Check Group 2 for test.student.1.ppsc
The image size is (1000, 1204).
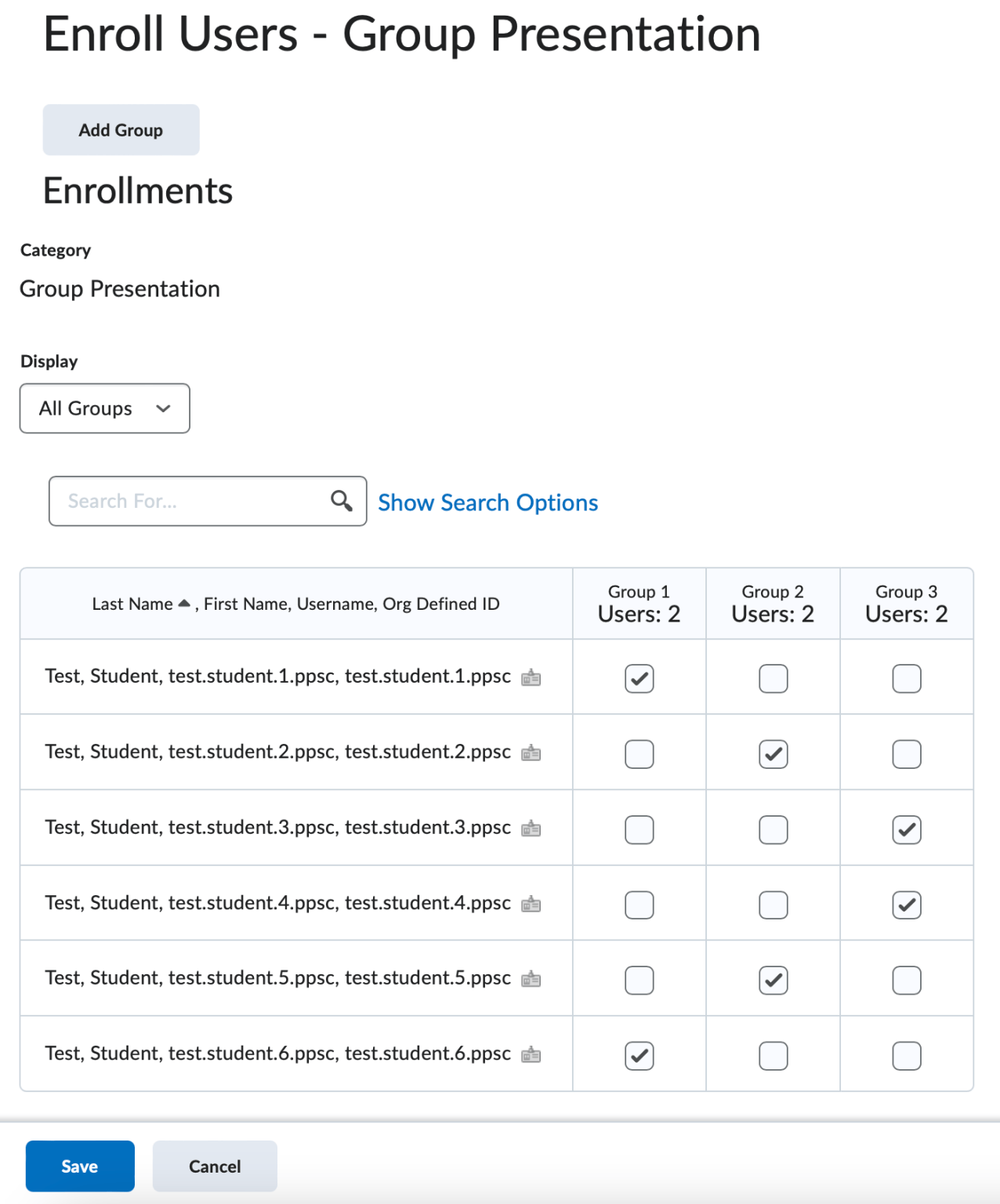tap(774, 678)
